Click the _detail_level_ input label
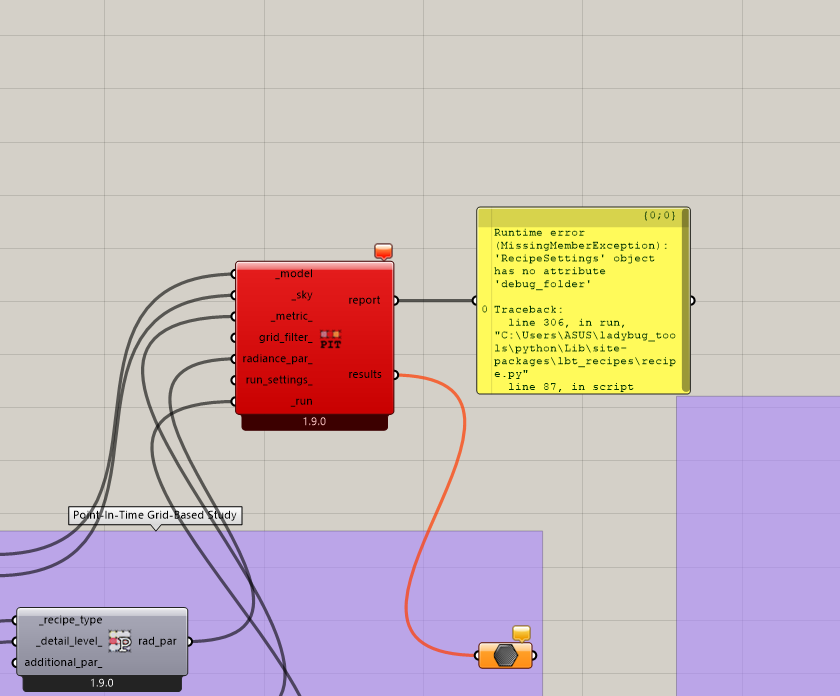This screenshot has height=696, width=840. tap(68, 641)
